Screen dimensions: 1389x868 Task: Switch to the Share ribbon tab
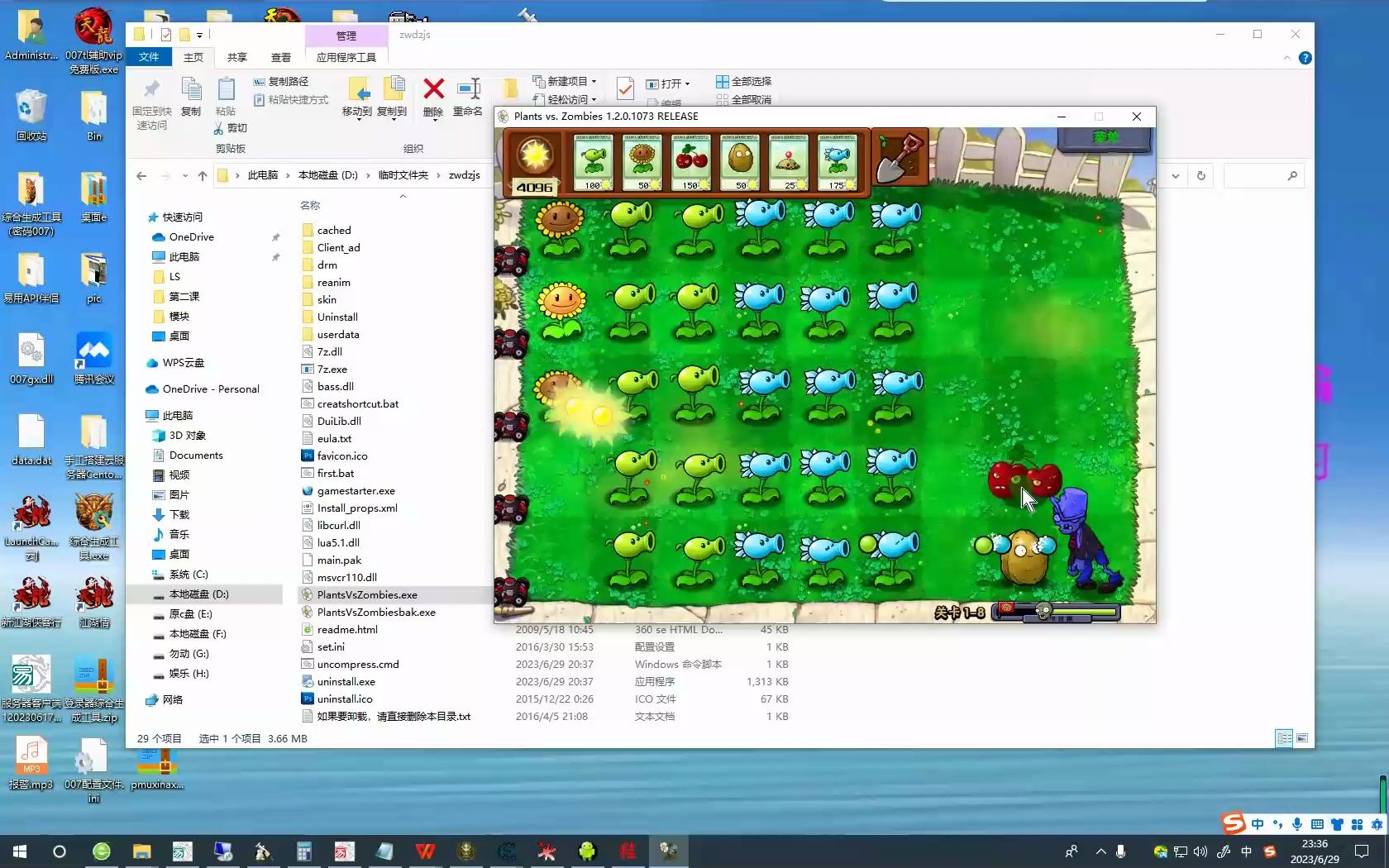(x=237, y=57)
